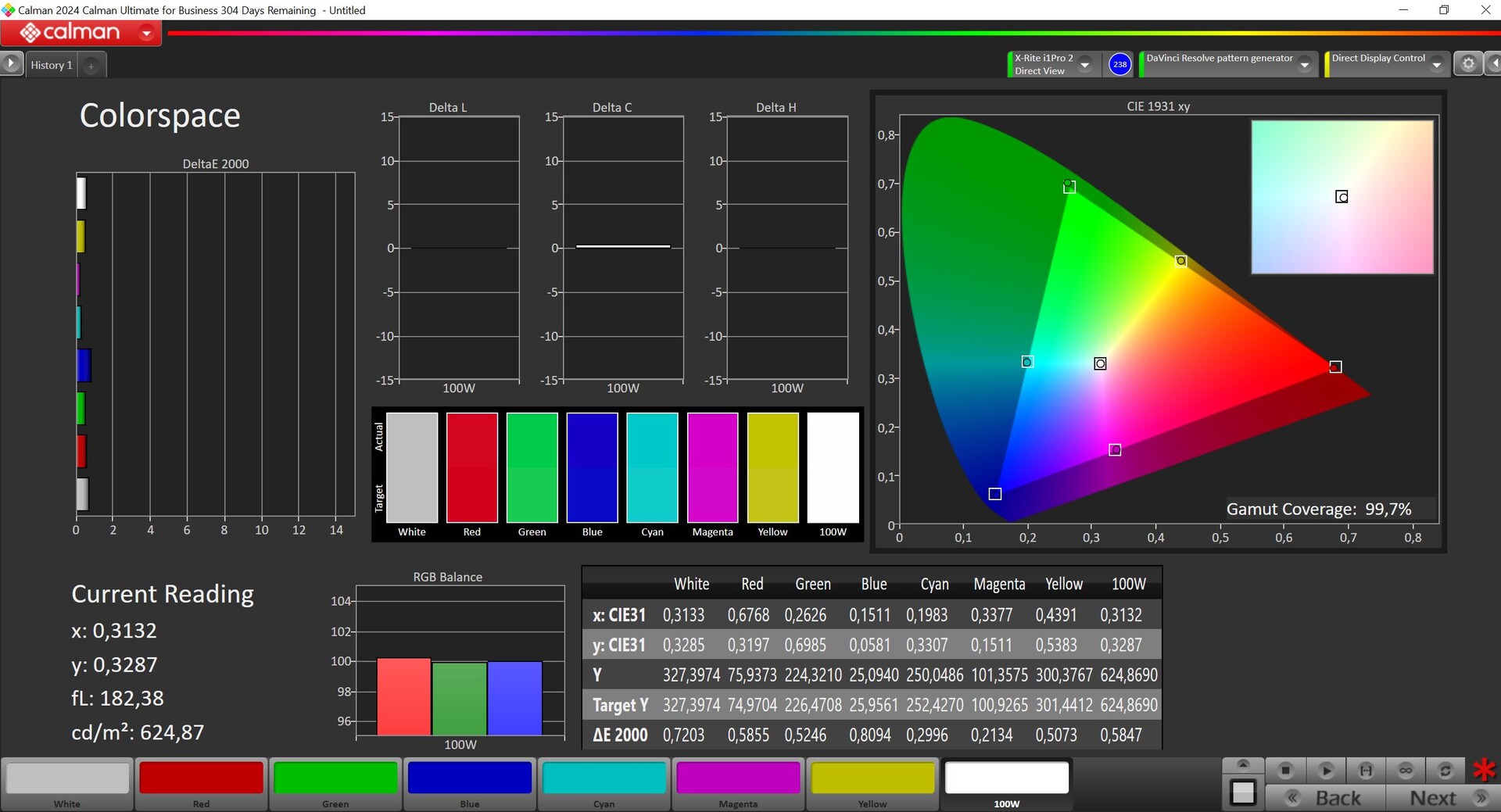Collapse right panel arrow beside gear
The width and height of the screenshot is (1501, 812).
[1493, 64]
